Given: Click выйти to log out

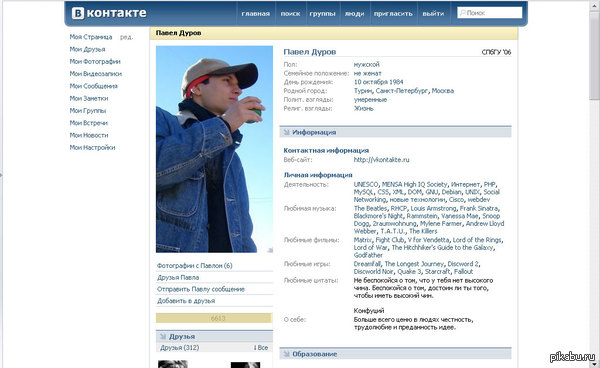Looking at the screenshot, I should coord(433,13).
